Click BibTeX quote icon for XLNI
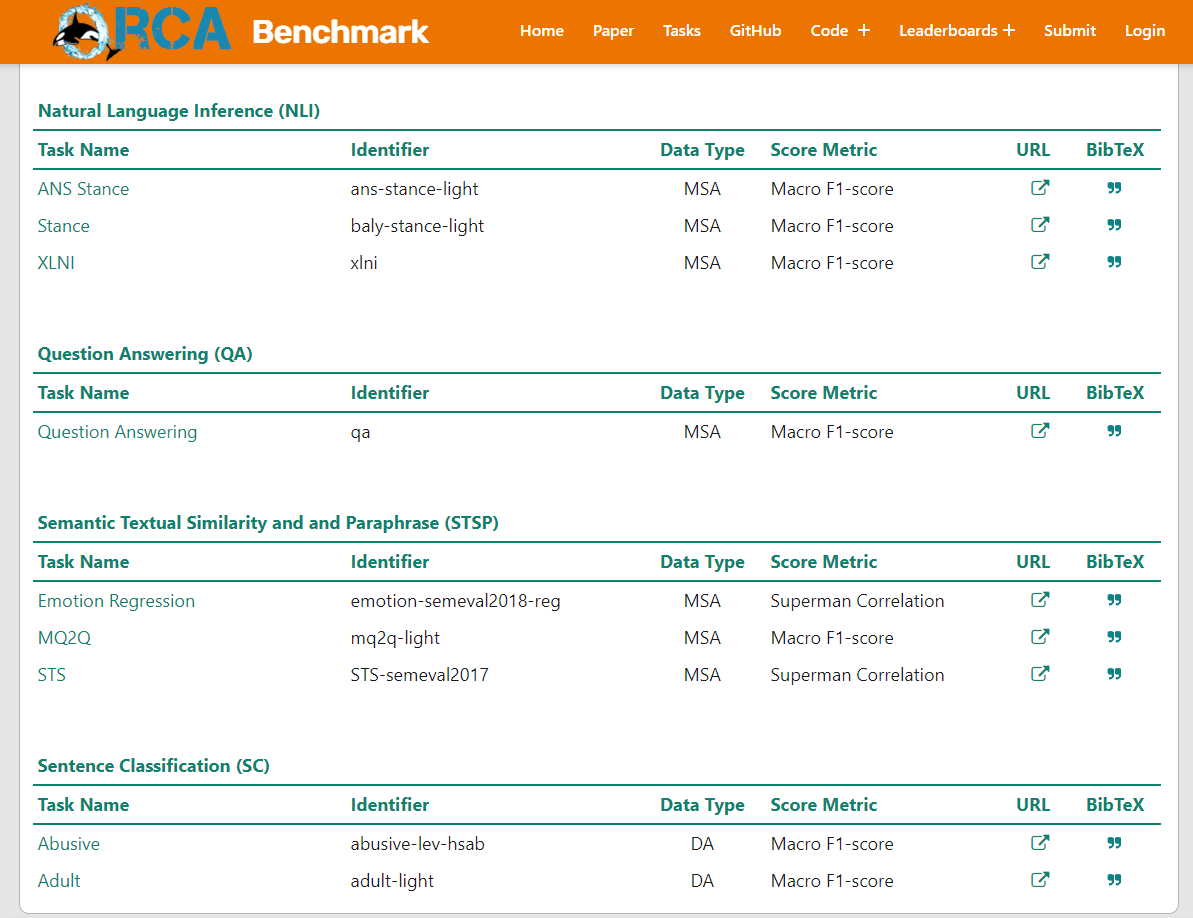The image size is (1193, 918). pos(1114,262)
